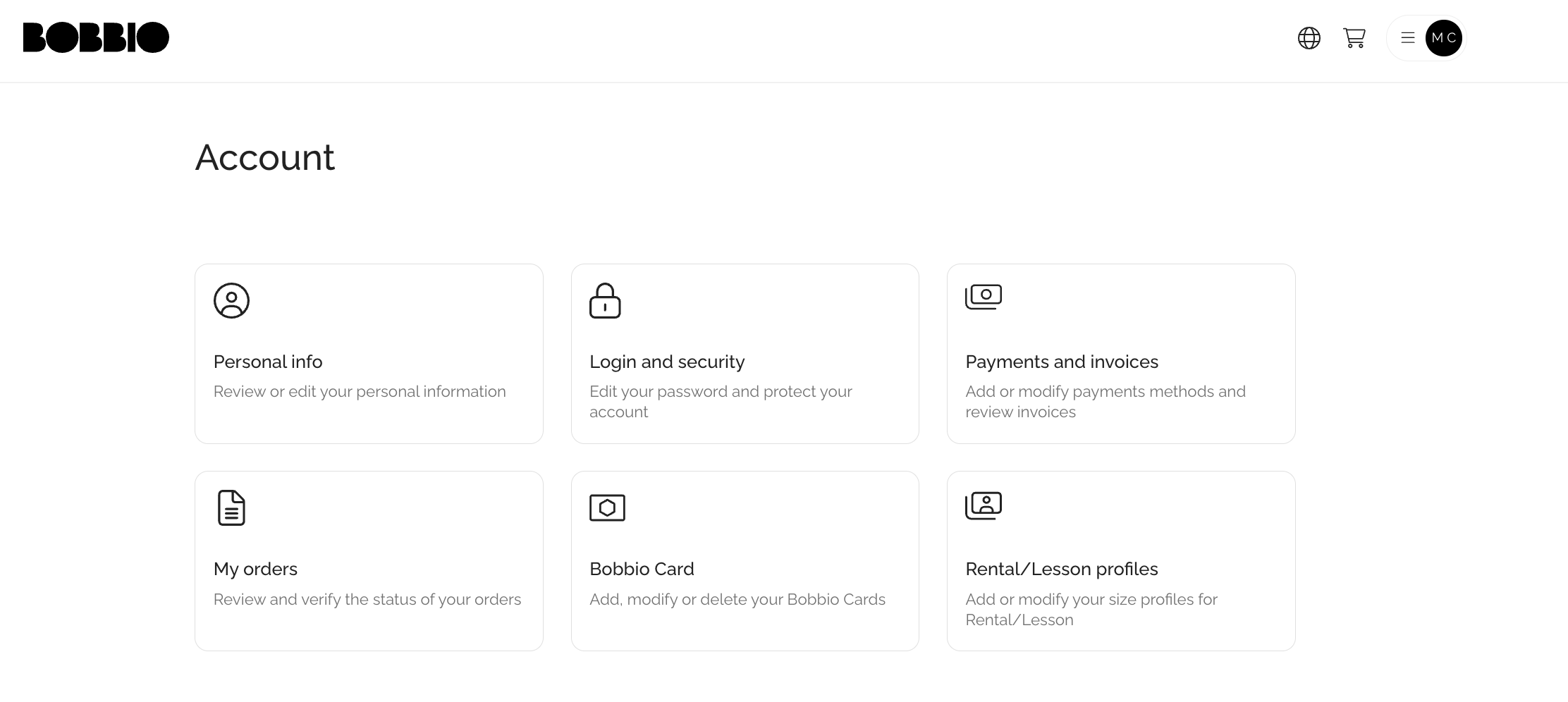This screenshot has width=1568, height=702.
Task: Open Rental/Lesson profiles title
Action: click(1061, 569)
